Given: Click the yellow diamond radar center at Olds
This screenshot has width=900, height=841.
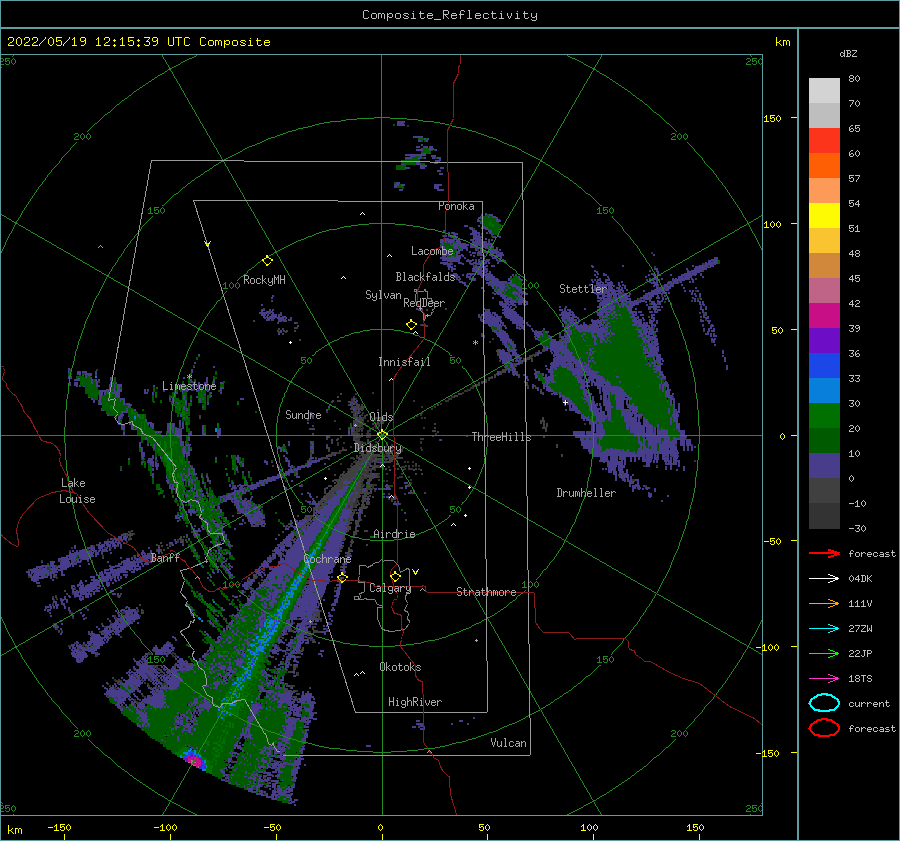Looking at the screenshot, I should (382, 435).
